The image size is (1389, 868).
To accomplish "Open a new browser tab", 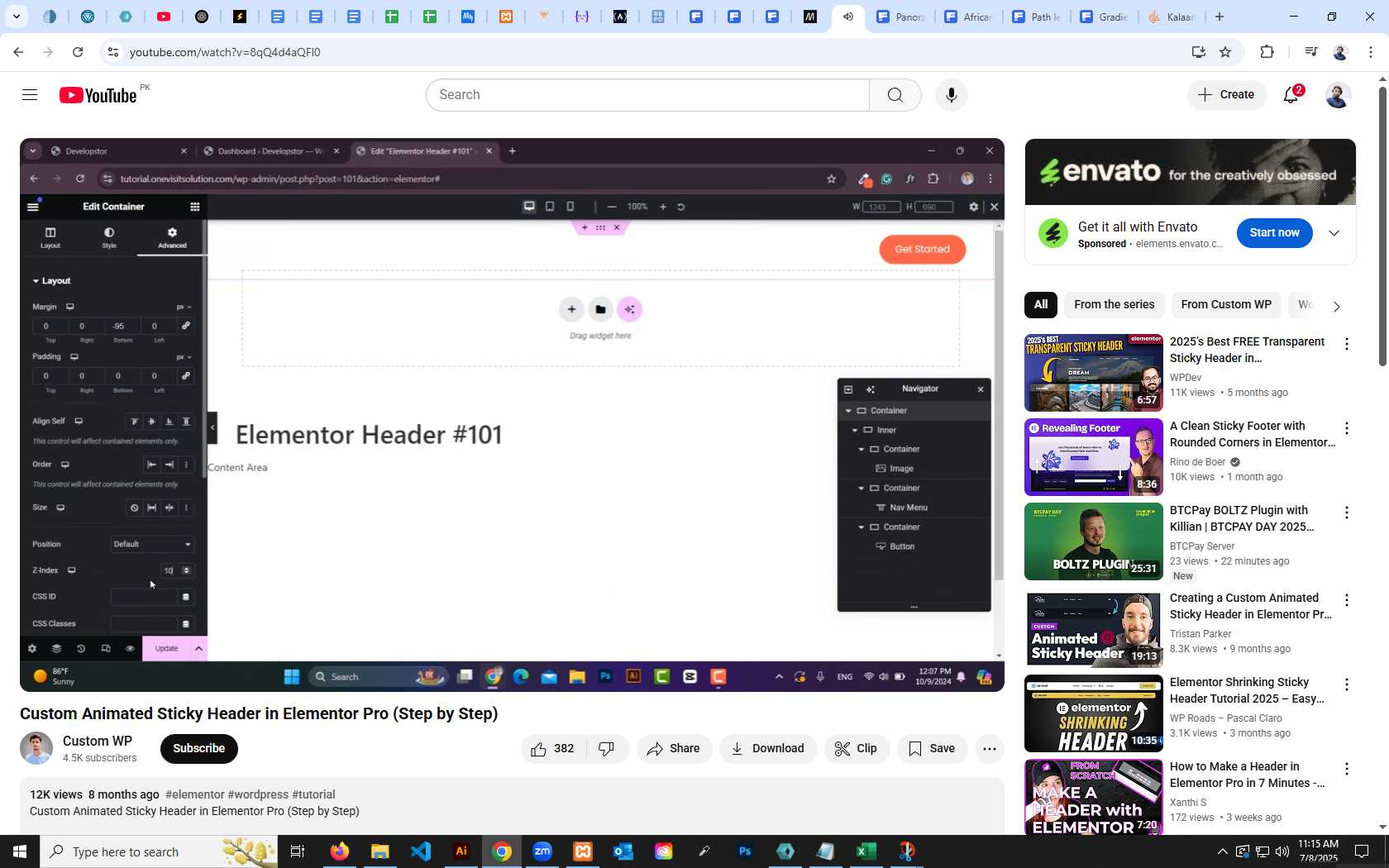I will pyautogui.click(x=1220, y=17).
